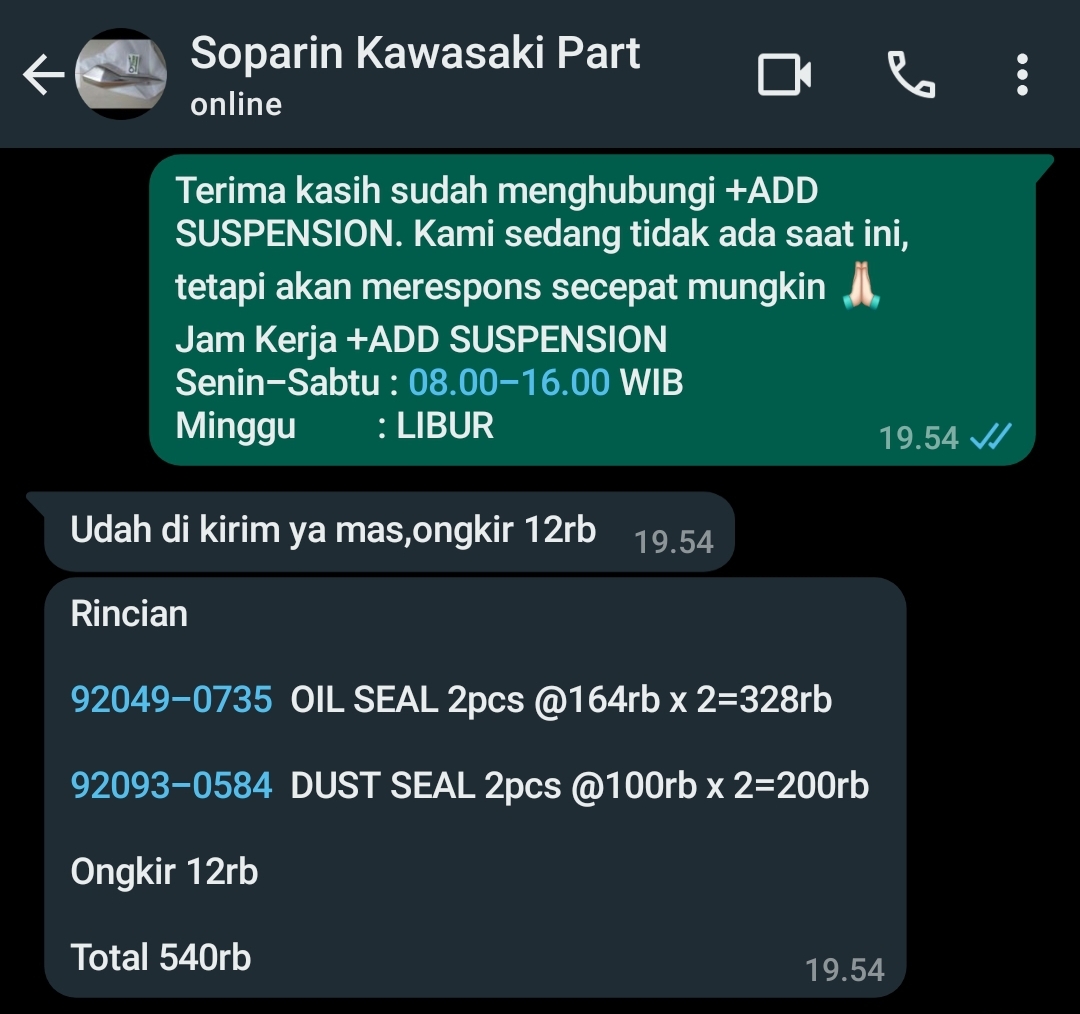Tap the "Udah di kirim ya mas" message
This screenshot has width=1080, height=1014.
coord(333,530)
